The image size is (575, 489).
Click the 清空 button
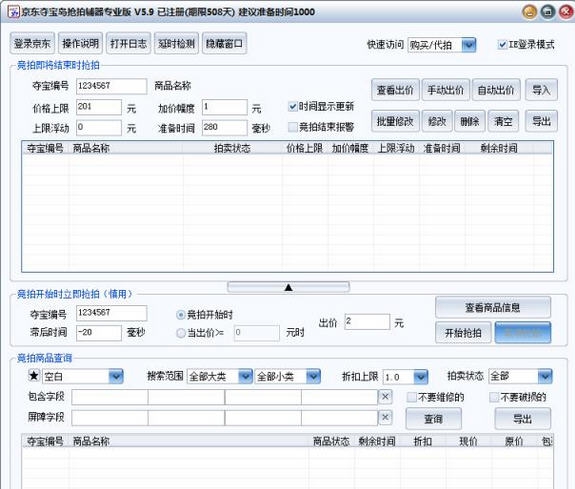503,121
